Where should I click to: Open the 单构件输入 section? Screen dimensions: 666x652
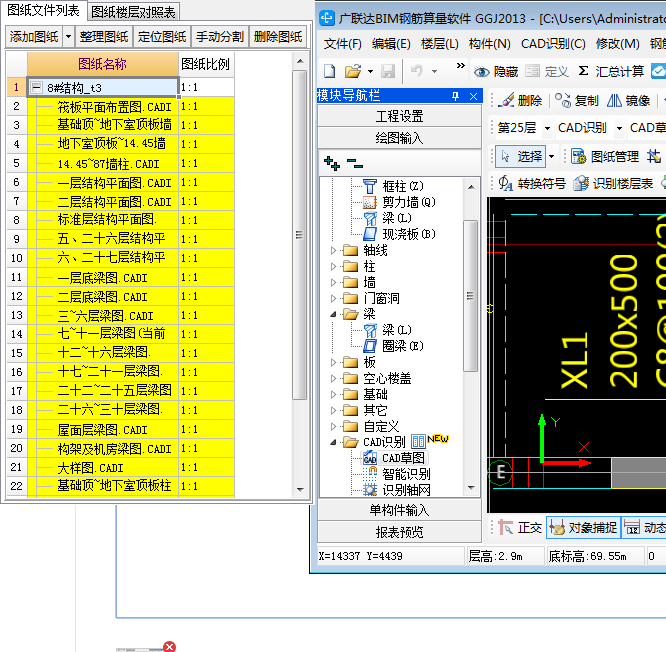pyautogui.click(x=399, y=510)
